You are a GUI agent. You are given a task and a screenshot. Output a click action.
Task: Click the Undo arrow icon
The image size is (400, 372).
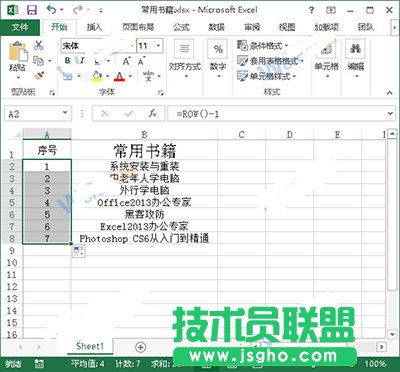(x=52, y=10)
